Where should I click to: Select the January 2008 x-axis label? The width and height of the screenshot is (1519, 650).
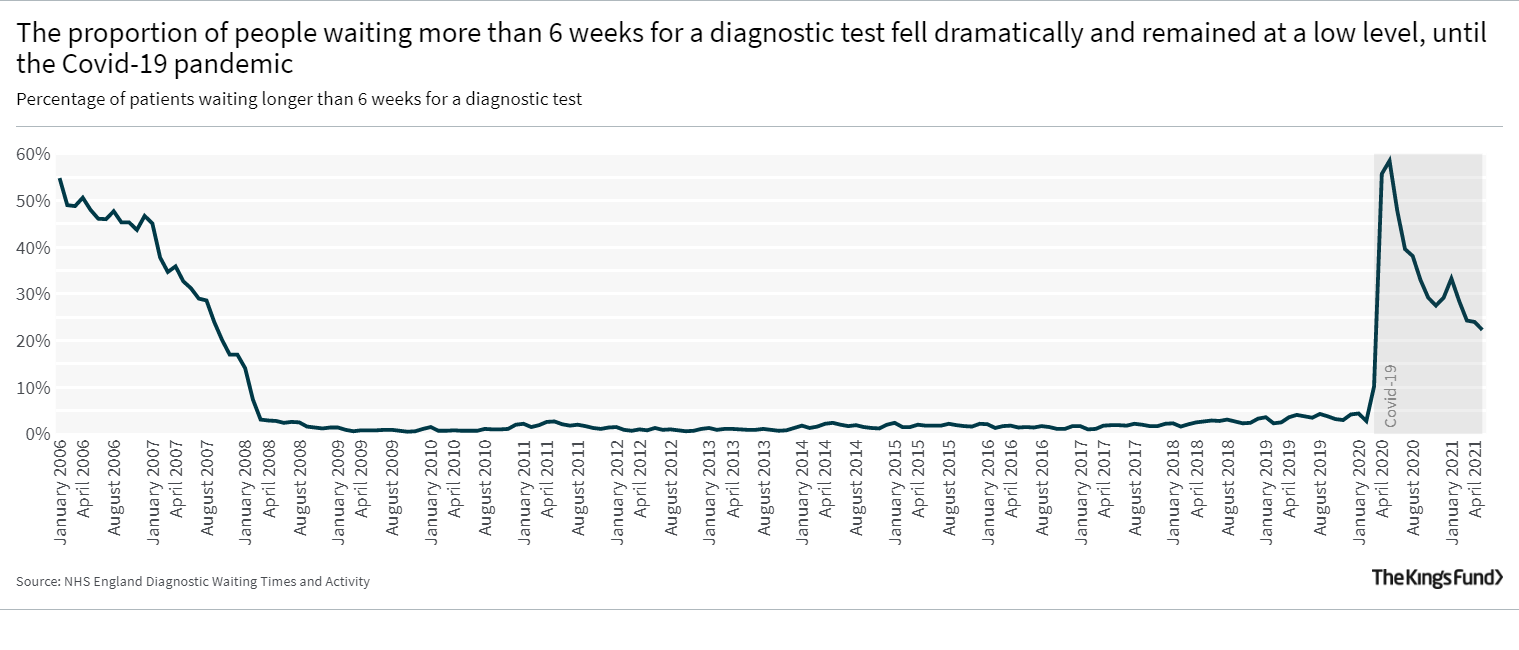(246, 490)
